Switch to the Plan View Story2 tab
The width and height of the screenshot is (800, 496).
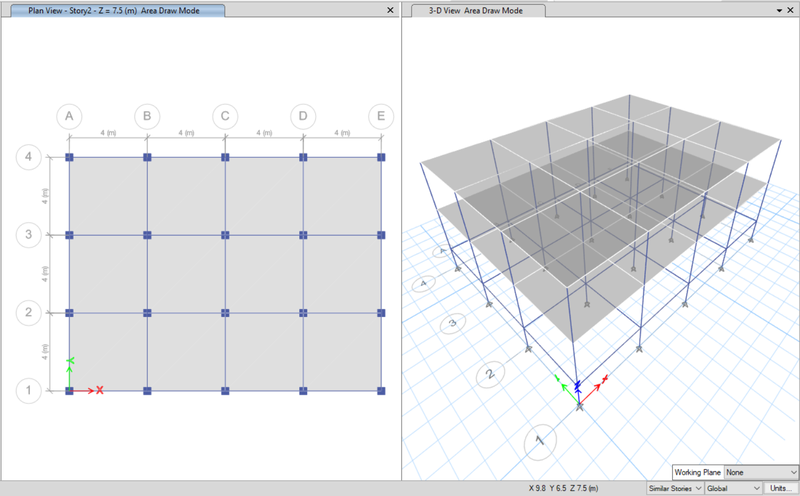[117, 10]
